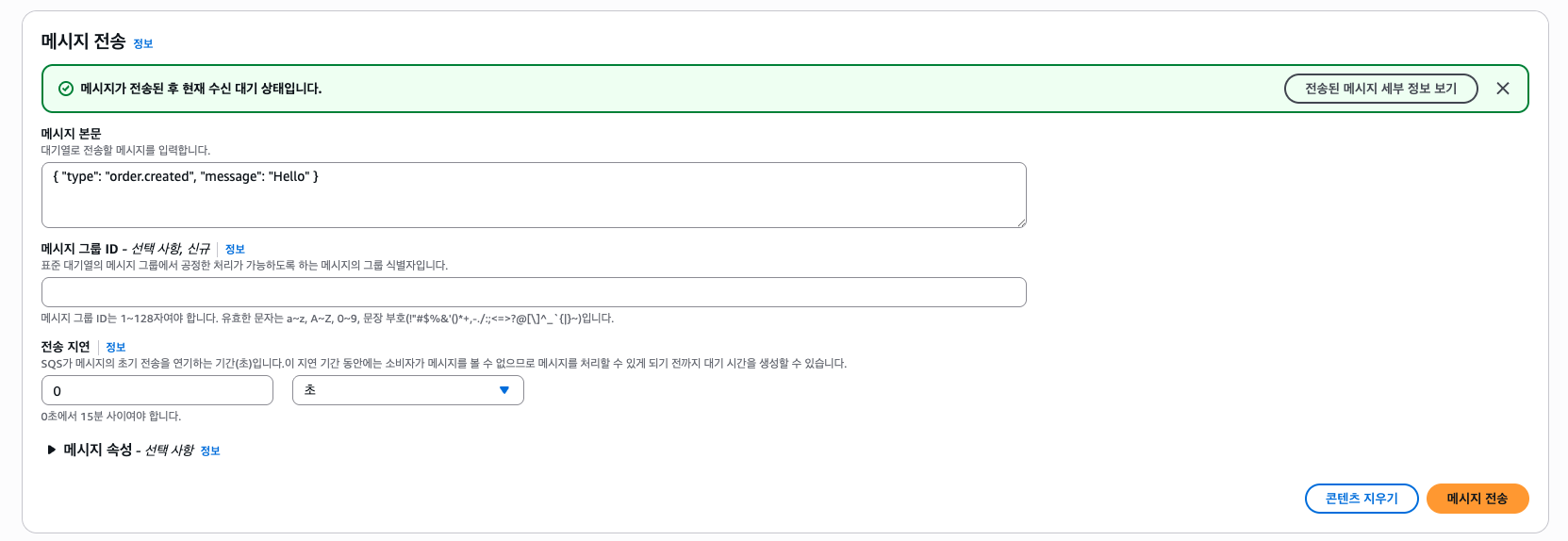This screenshot has height=541, width=1568.
Task: Click the 메시지 본문 field label
Action: point(71,134)
